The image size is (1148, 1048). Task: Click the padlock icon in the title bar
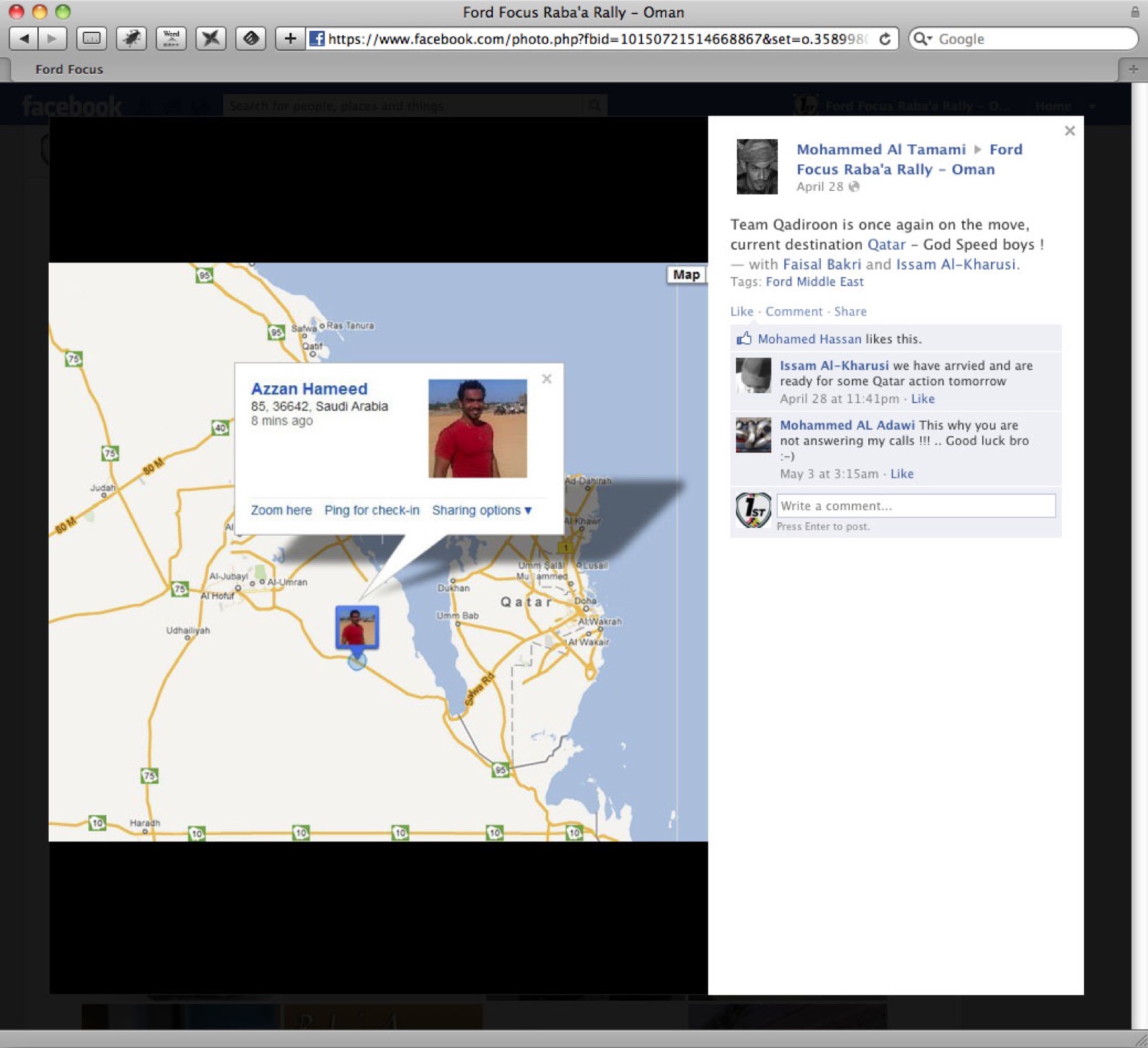click(1135, 11)
